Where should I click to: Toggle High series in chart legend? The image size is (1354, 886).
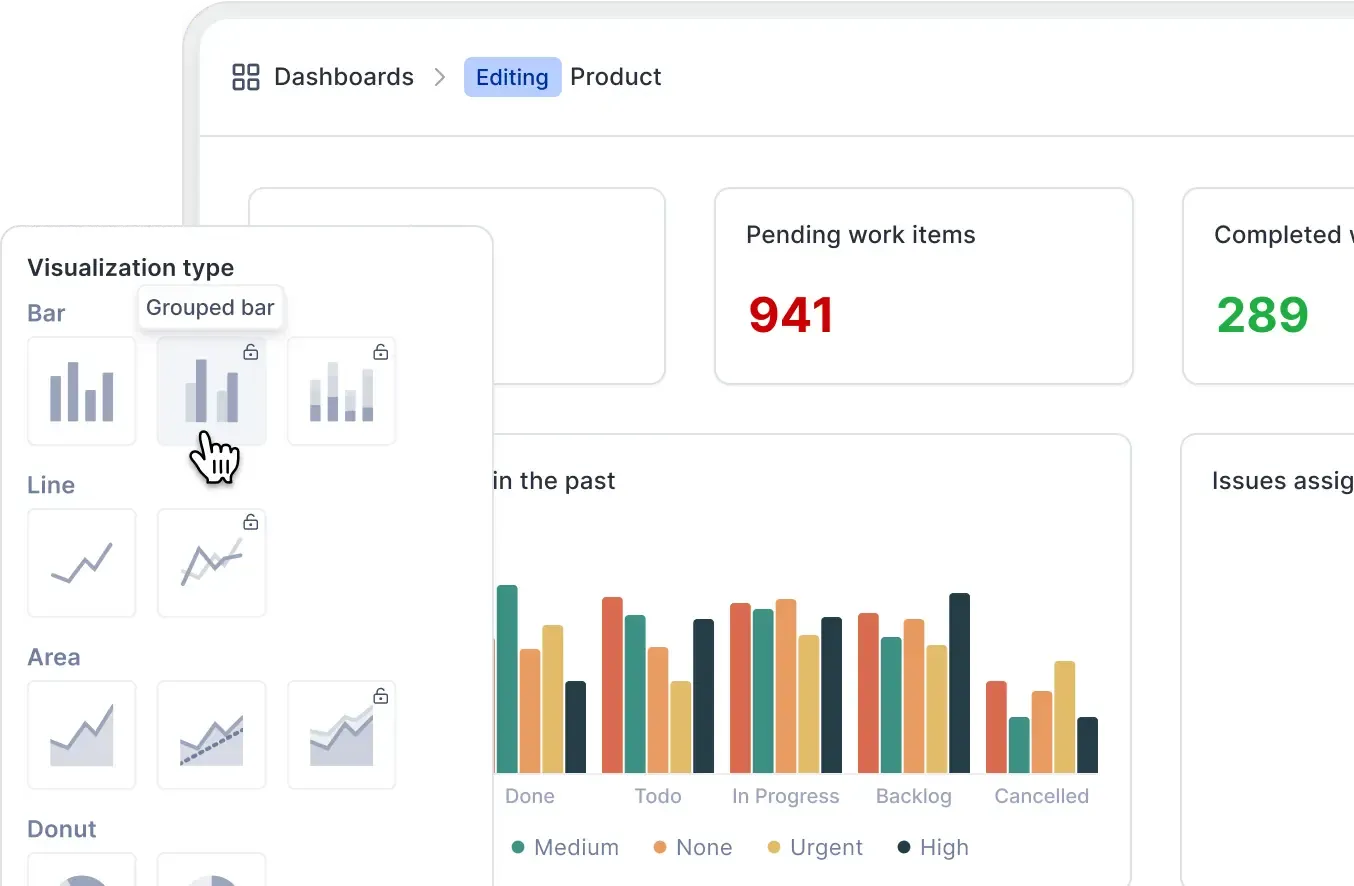932,847
